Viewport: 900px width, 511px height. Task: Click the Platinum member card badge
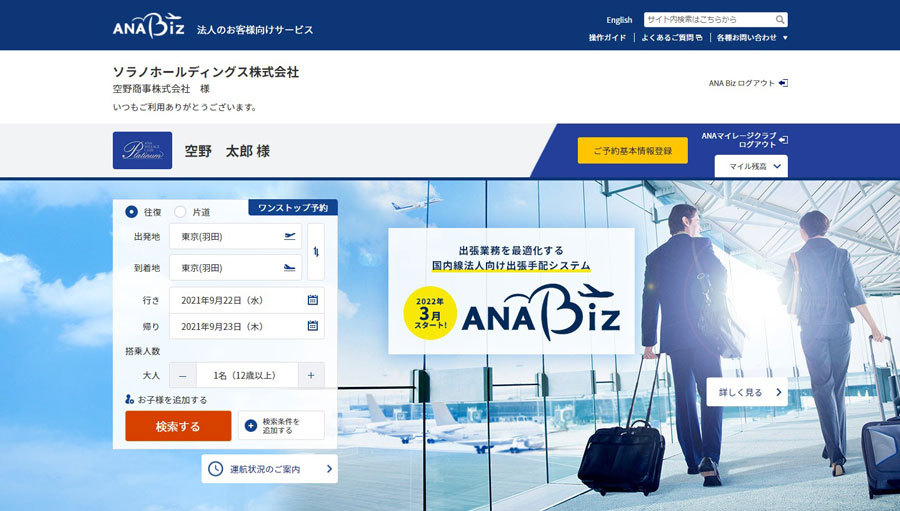(142, 150)
